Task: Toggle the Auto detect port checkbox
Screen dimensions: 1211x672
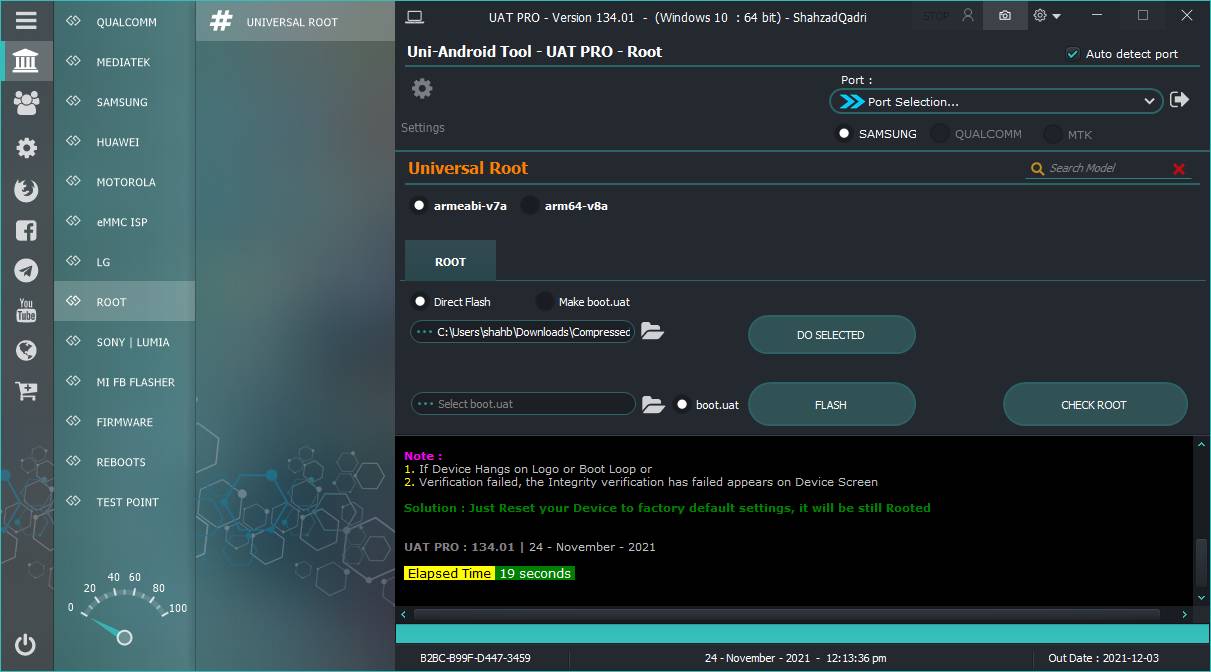Action: pos(1073,54)
